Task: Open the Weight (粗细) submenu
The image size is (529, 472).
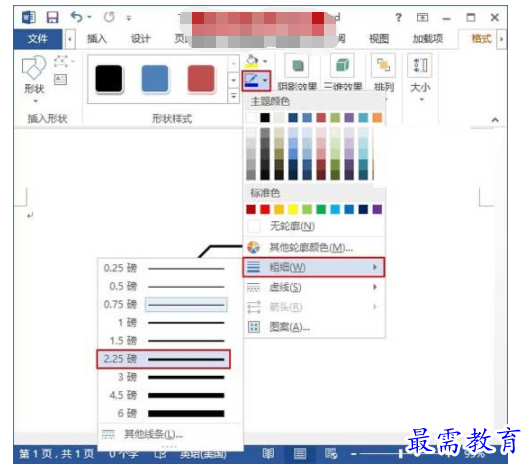Action: pyautogui.click(x=314, y=268)
